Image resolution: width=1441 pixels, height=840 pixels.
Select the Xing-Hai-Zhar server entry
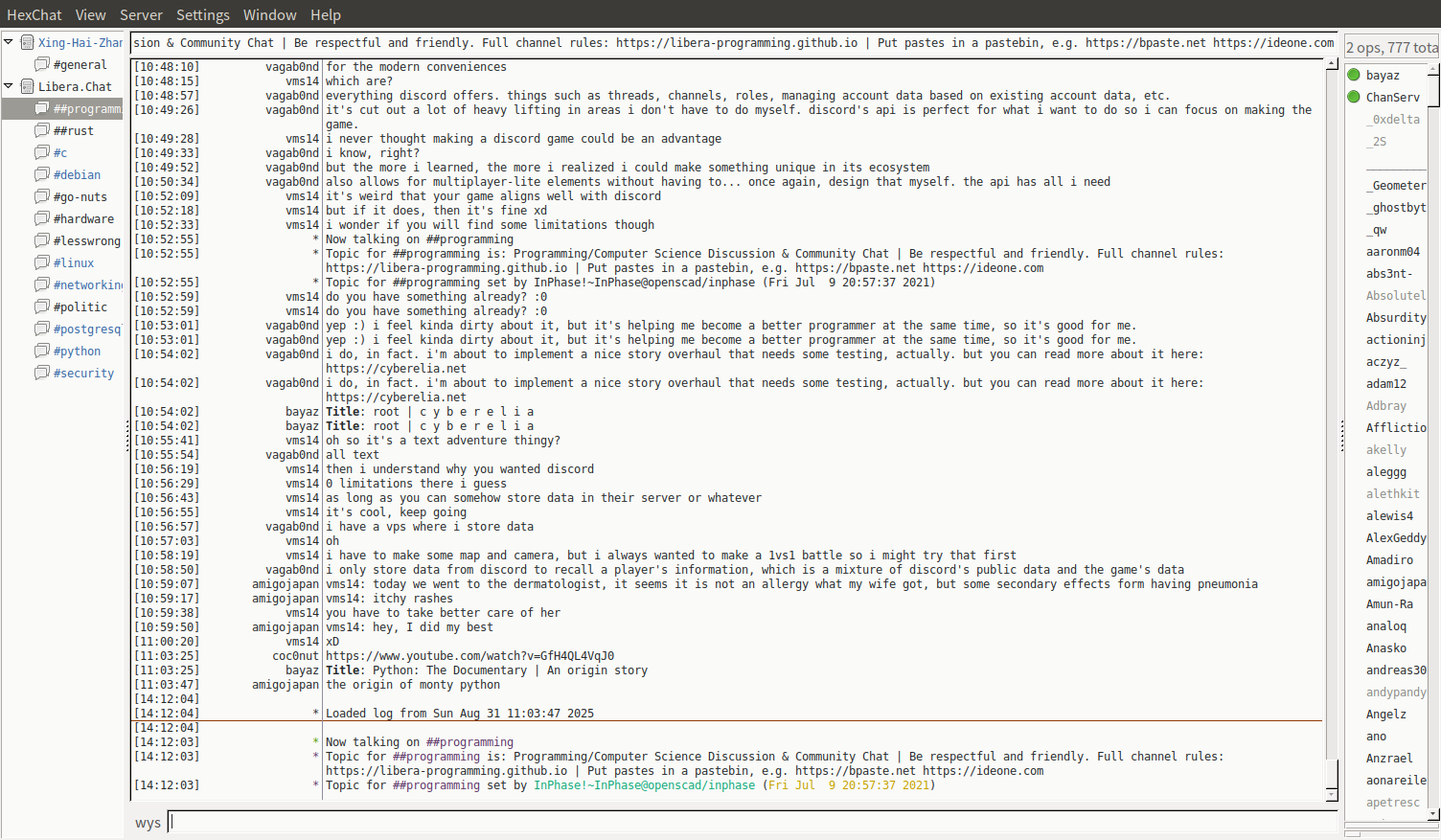click(80, 42)
